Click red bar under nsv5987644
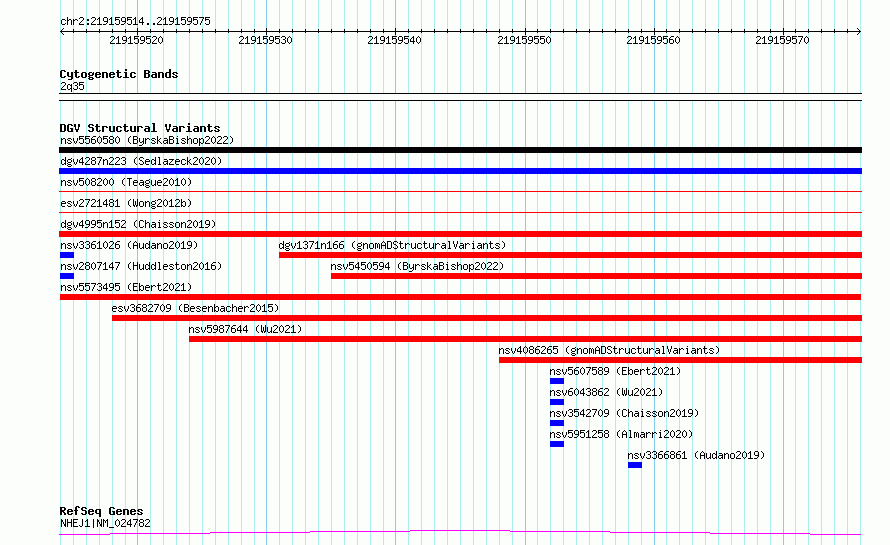 coord(526,339)
